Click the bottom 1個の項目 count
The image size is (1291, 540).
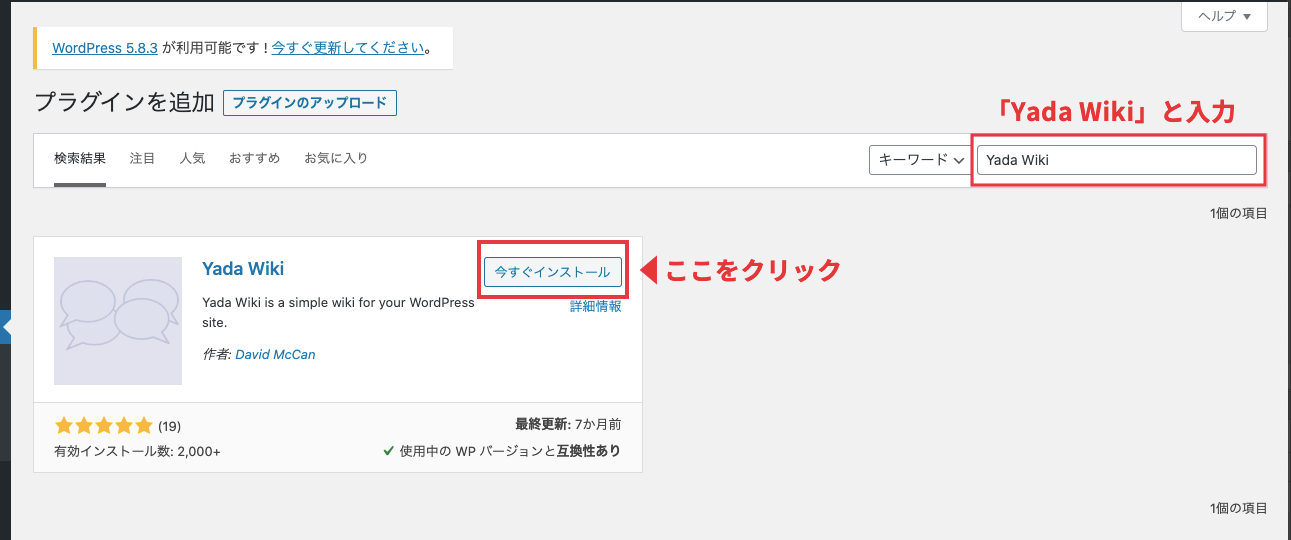(1238, 508)
